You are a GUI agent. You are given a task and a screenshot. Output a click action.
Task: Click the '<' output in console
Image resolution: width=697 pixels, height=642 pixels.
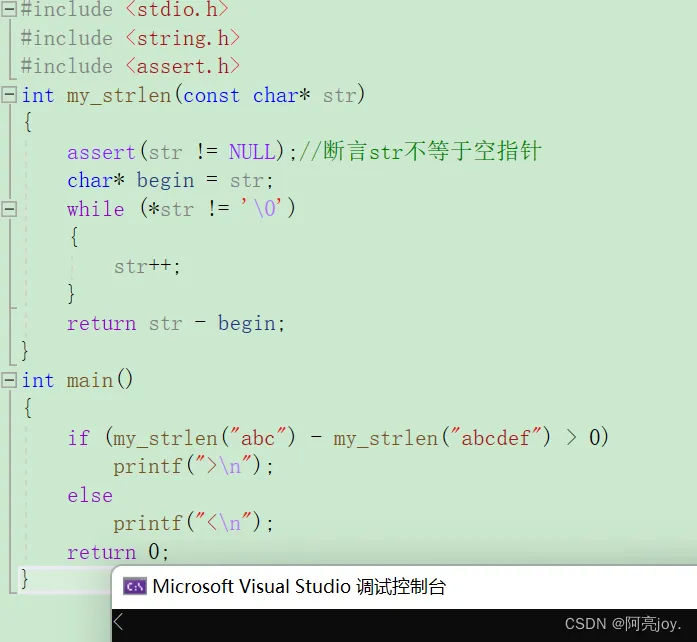pyautogui.click(x=119, y=622)
